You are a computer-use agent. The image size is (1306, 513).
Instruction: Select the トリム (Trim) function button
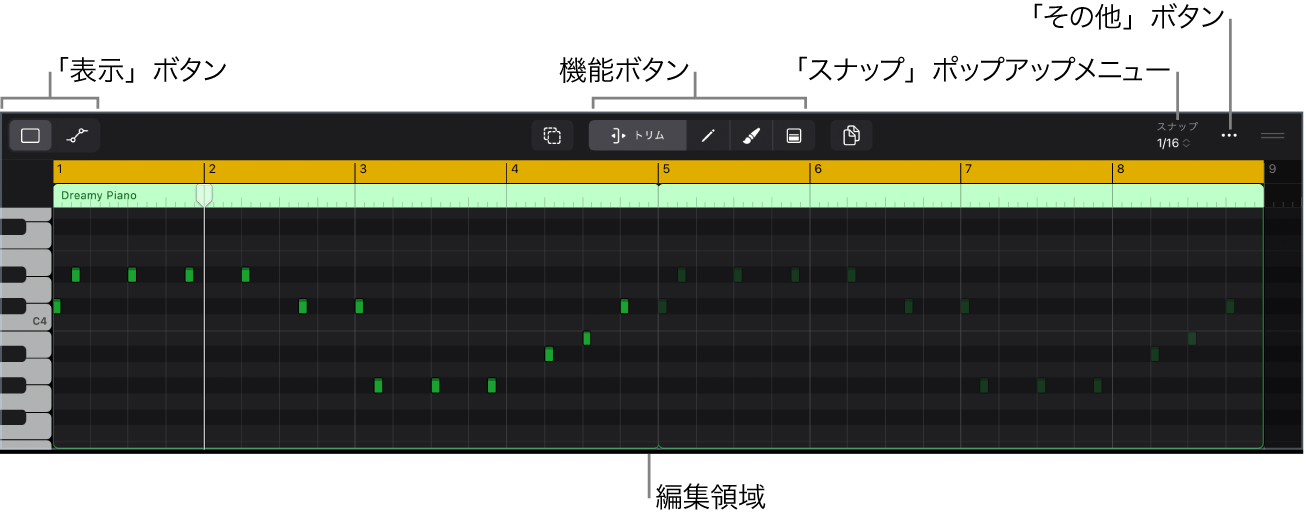click(637, 136)
